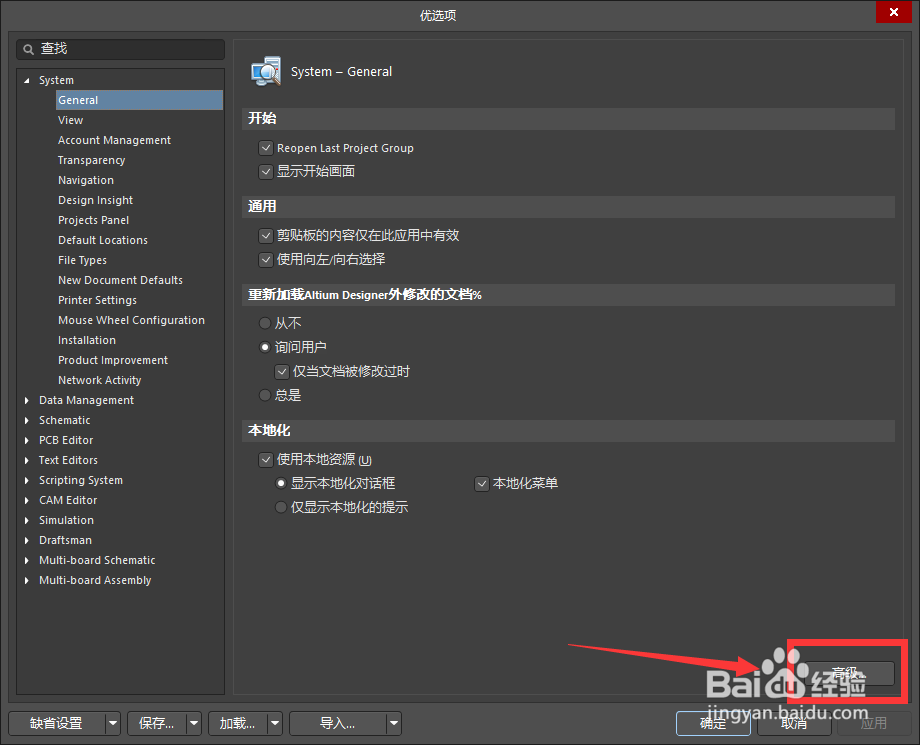The height and width of the screenshot is (745, 920).
Task: Open the File Types page
Action: pyautogui.click(x=82, y=260)
